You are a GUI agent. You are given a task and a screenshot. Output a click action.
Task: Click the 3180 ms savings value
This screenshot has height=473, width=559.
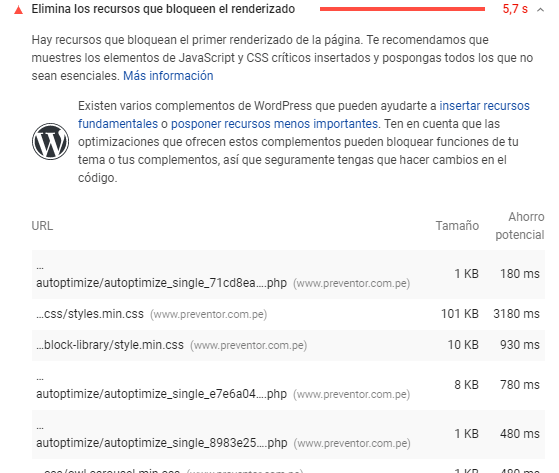[x=516, y=314]
